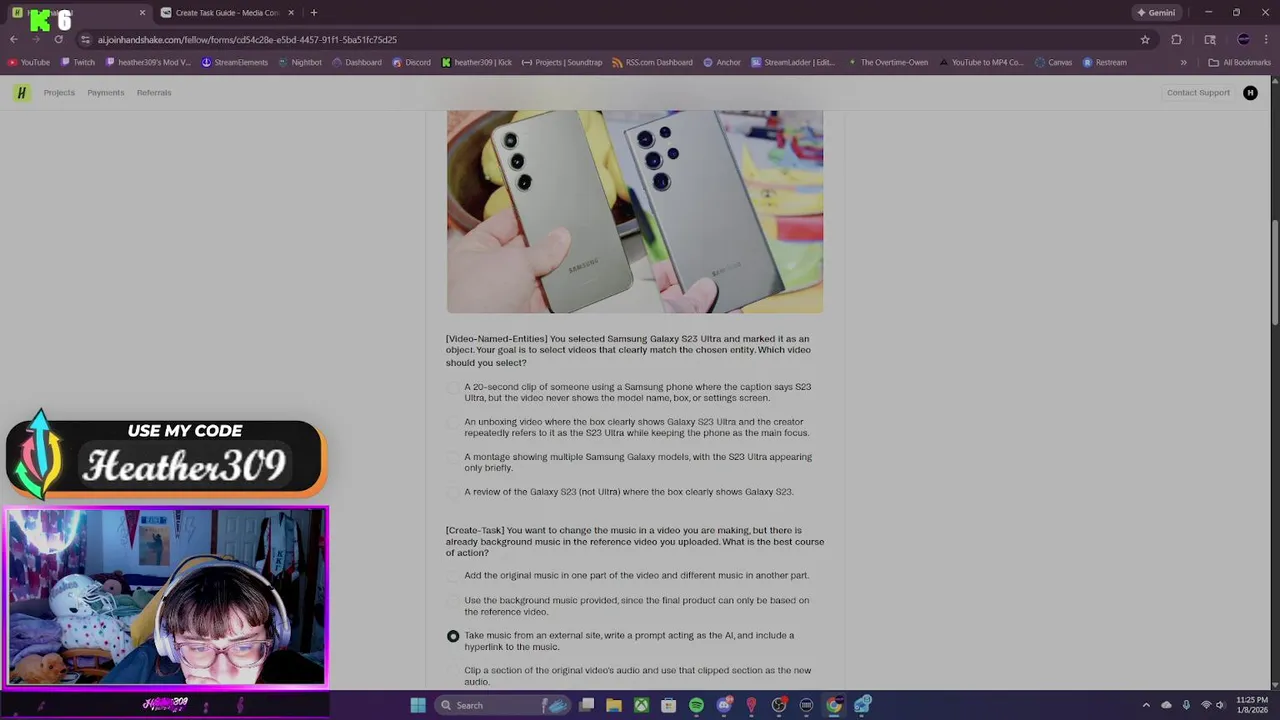Image resolution: width=1280 pixels, height=720 pixels.
Task: Expand the hidden bookmarks chevron
Action: tap(1183, 62)
